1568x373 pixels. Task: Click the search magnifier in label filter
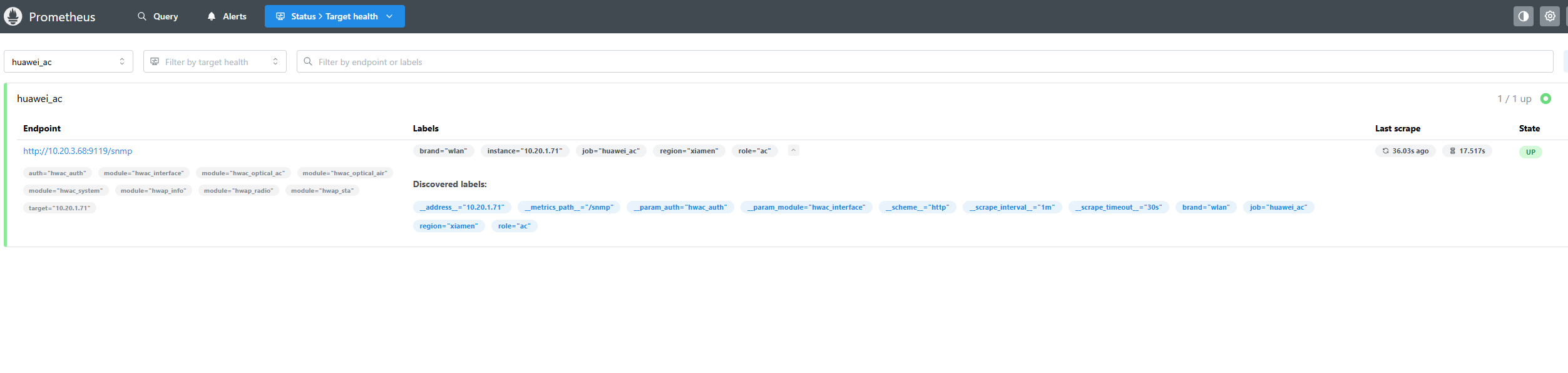[308, 61]
